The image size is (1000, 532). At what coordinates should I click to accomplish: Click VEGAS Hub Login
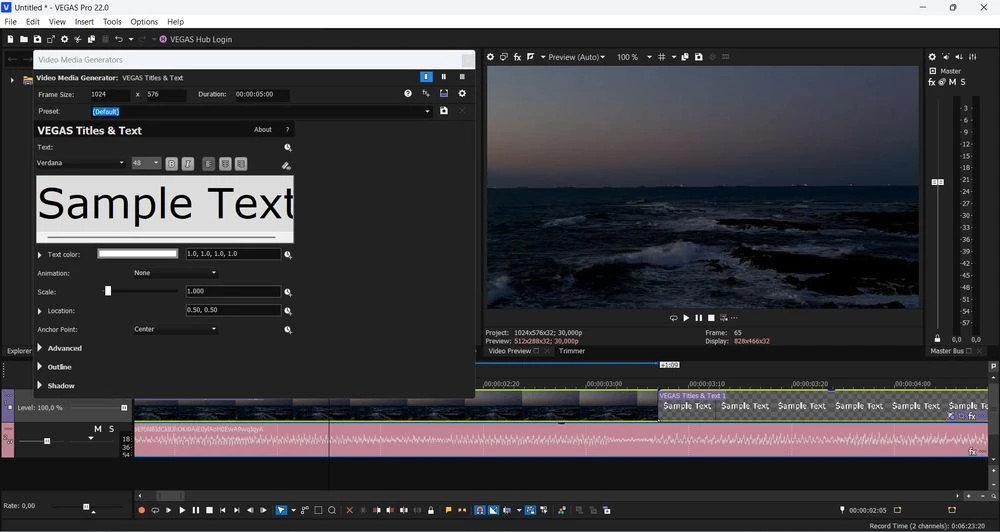click(195, 39)
